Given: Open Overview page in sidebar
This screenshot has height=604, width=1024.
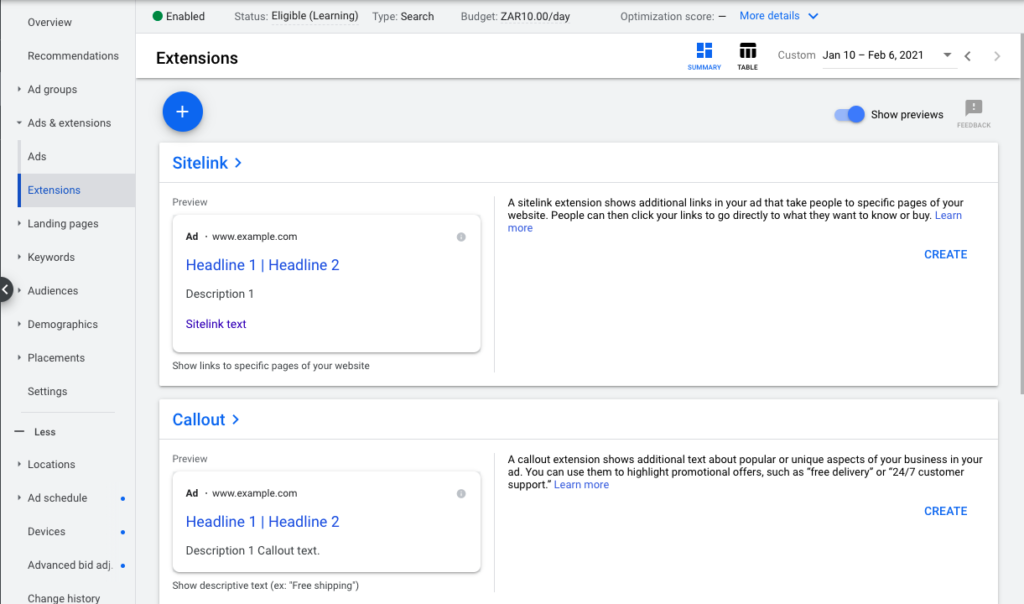Looking at the screenshot, I should tap(50, 22).
